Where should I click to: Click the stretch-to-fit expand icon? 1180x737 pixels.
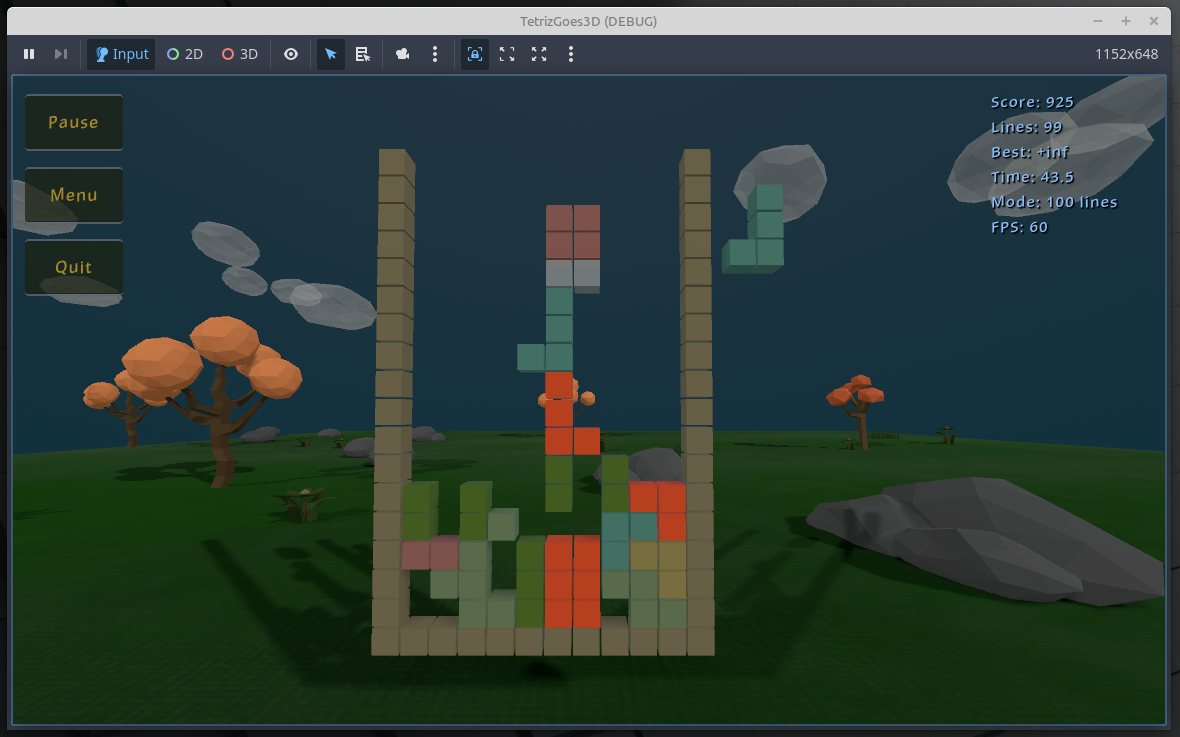[x=539, y=54]
